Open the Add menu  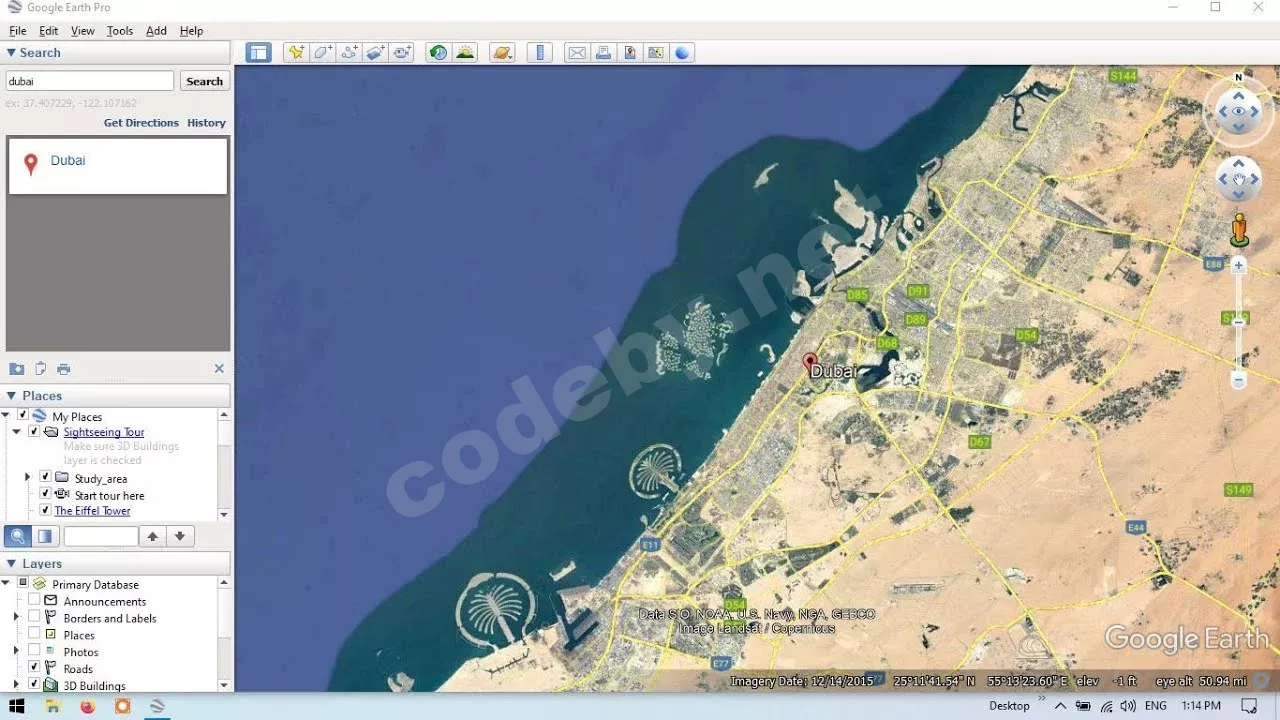(156, 31)
